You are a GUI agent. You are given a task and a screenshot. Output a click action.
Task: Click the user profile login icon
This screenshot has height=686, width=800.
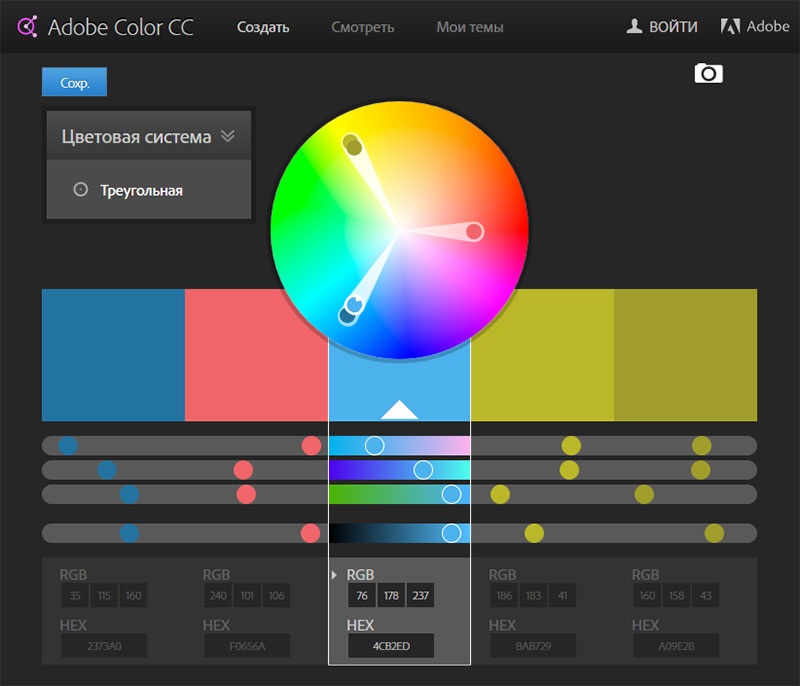pos(634,26)
